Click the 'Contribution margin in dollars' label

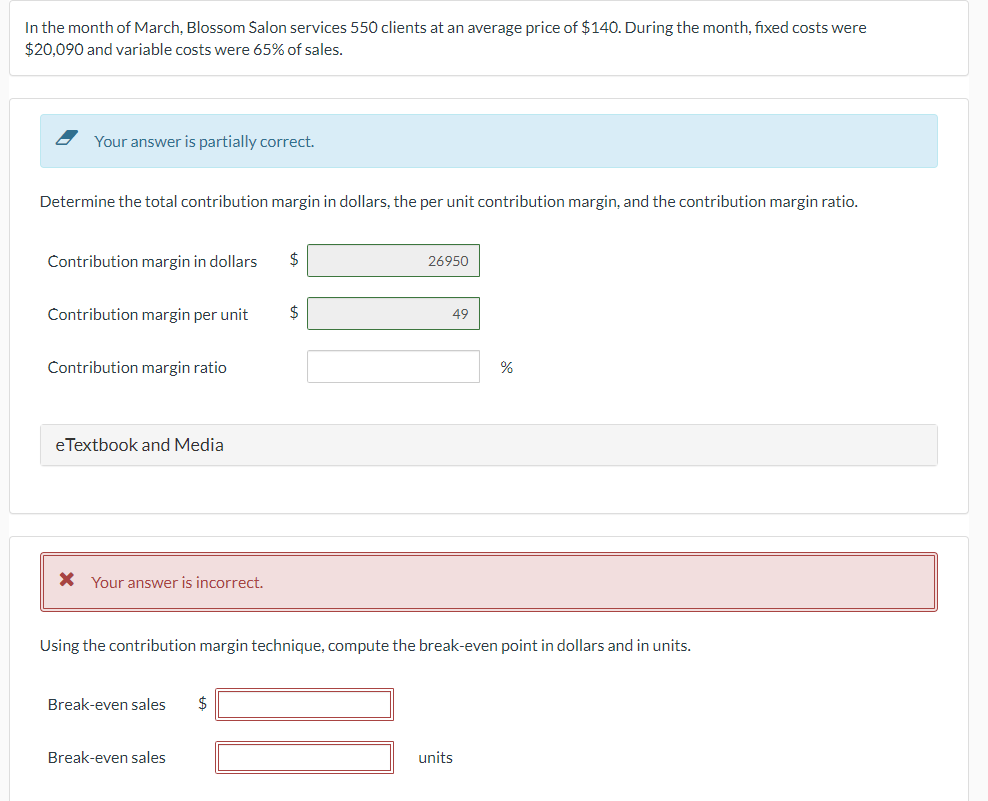point(152,262)
